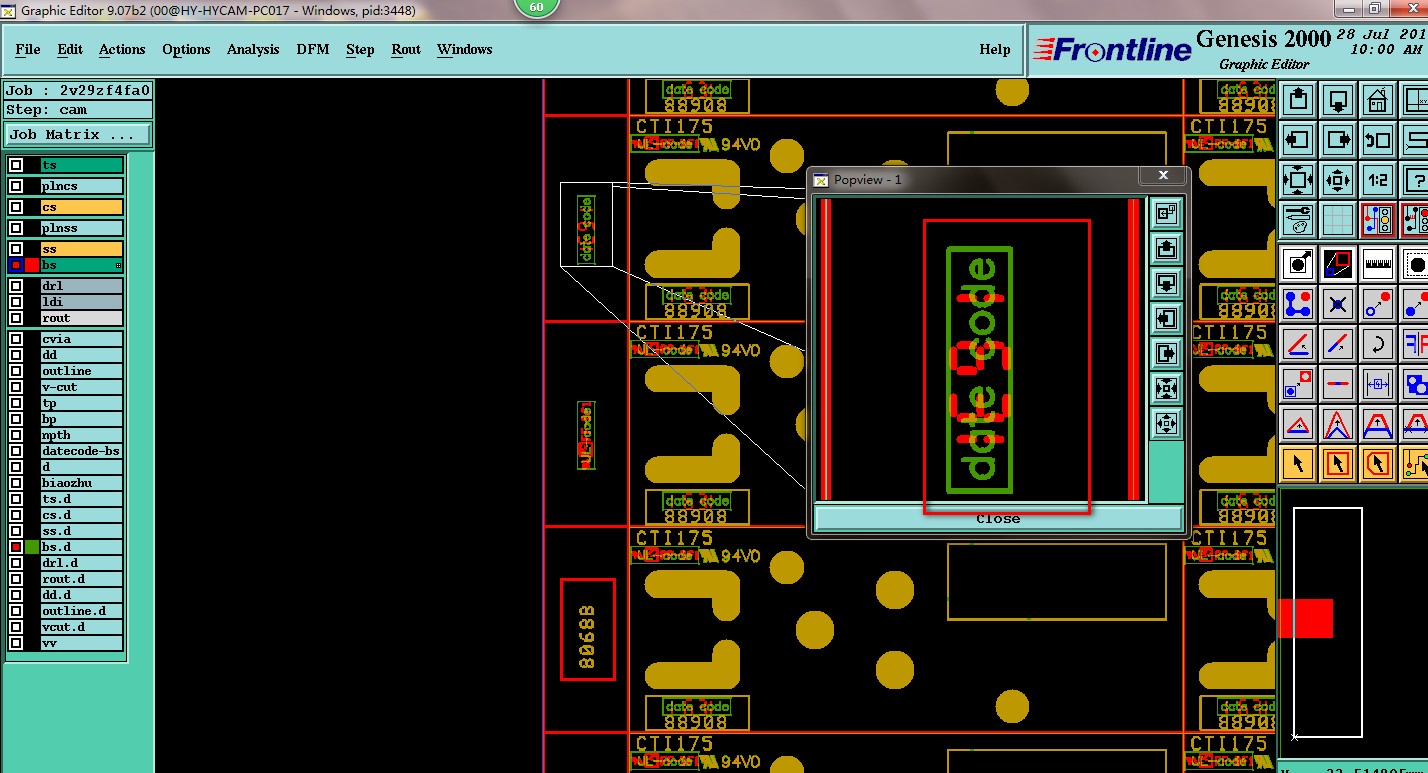Image resolution: width=1428 pixels, height=773 pixels.
Task: Click the yellow arrow with polygon selection icon
Action: 1378,463
